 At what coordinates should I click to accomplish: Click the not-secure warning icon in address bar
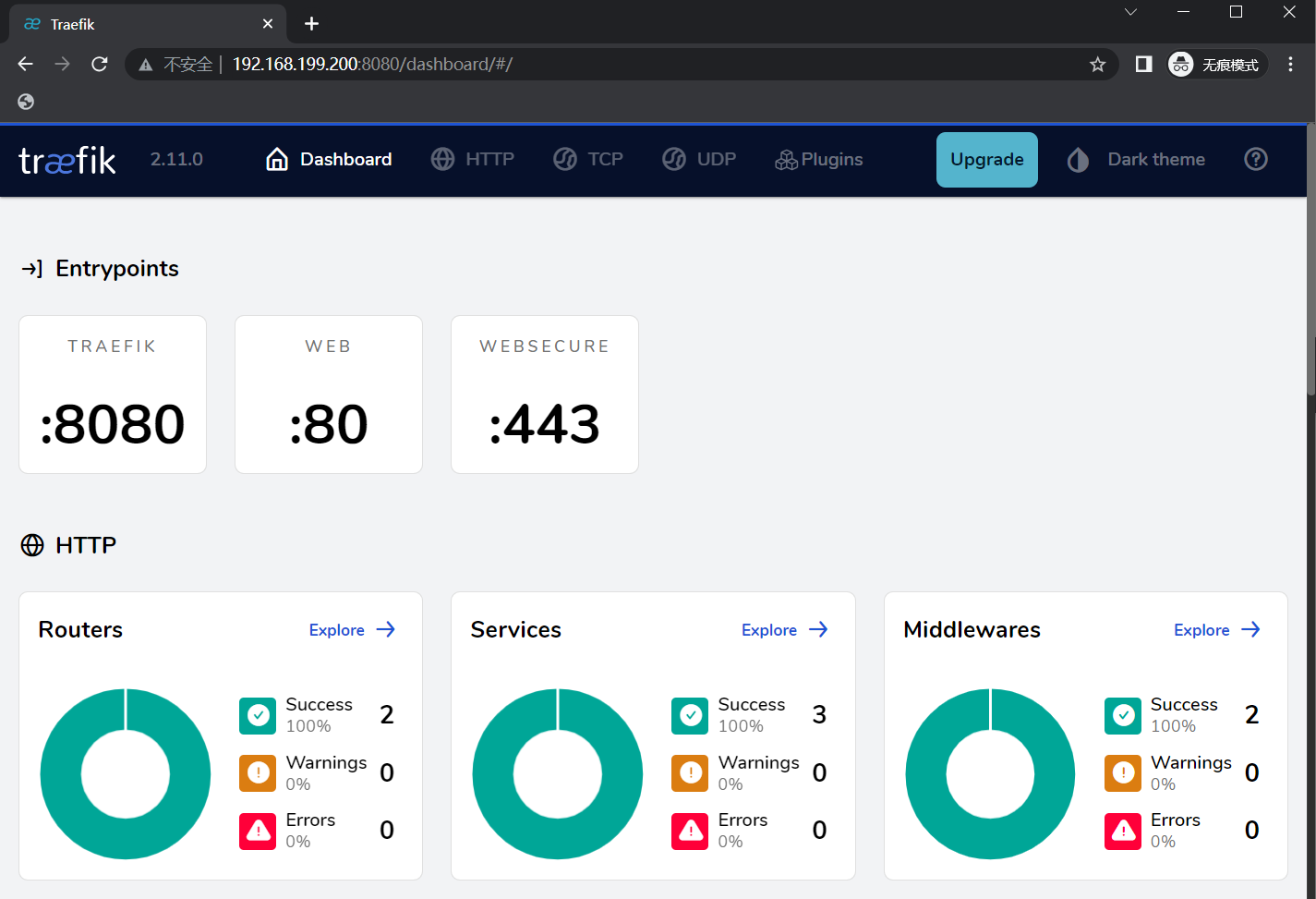point(145,65)
